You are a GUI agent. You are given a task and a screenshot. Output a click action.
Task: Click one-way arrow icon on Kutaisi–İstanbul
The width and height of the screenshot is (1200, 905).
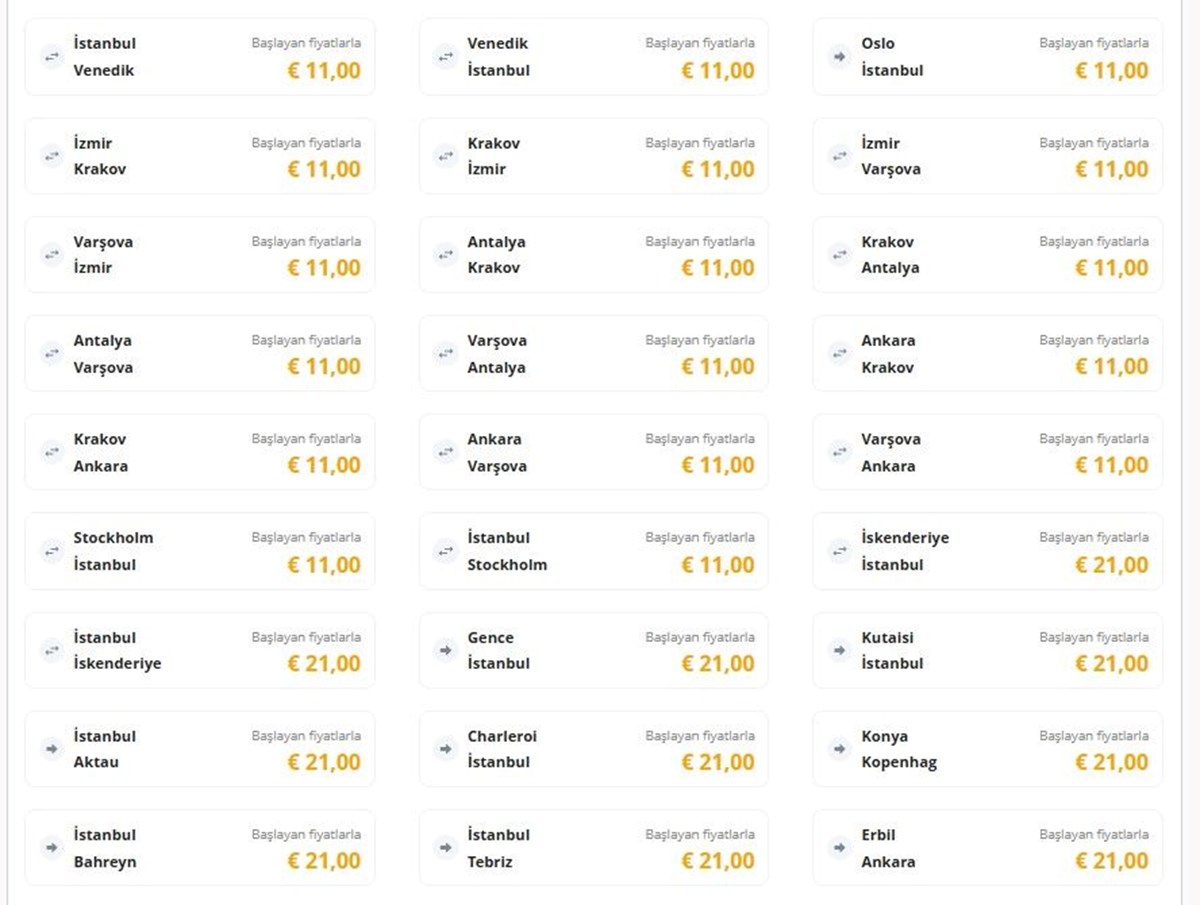point(840,650)
